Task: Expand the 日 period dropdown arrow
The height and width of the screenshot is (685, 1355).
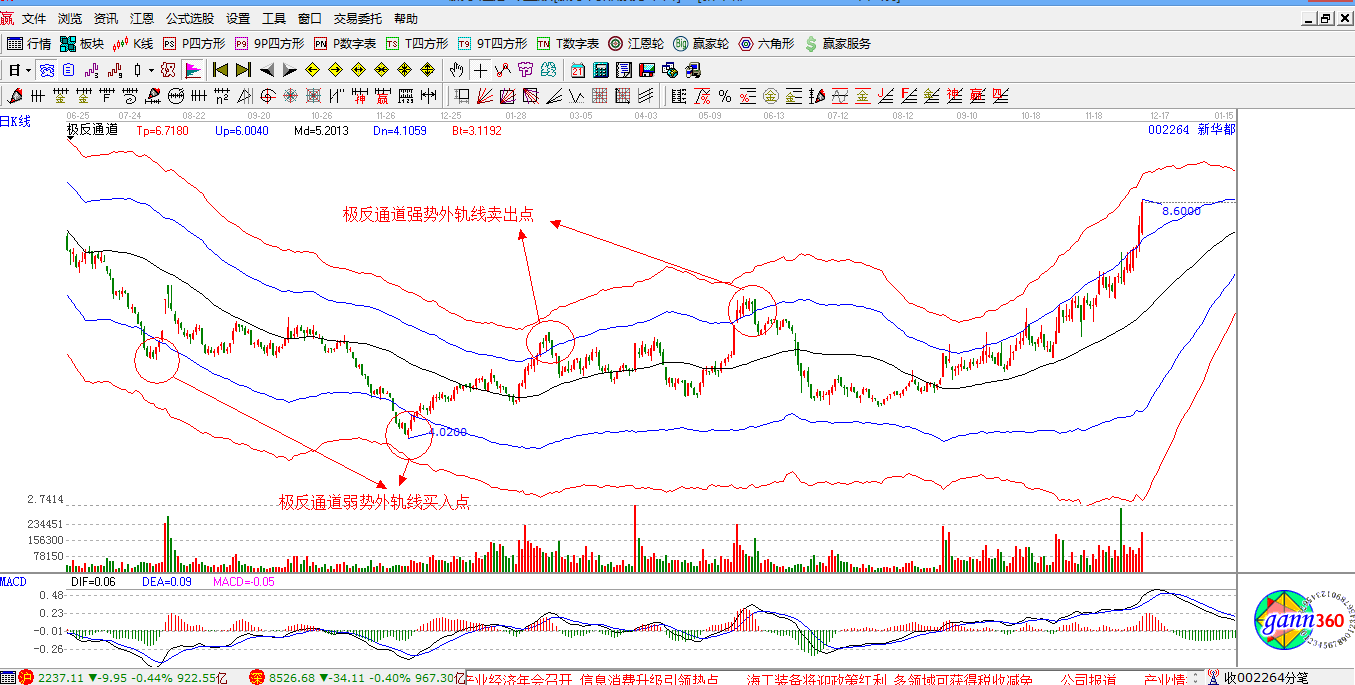Action: click(28, 70)
